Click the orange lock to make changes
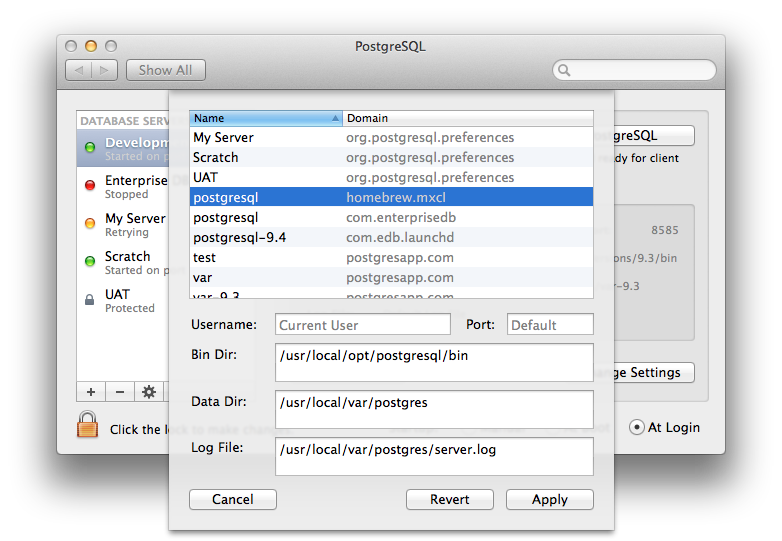This screenshot has height=541, width=782. click(87, 424)
